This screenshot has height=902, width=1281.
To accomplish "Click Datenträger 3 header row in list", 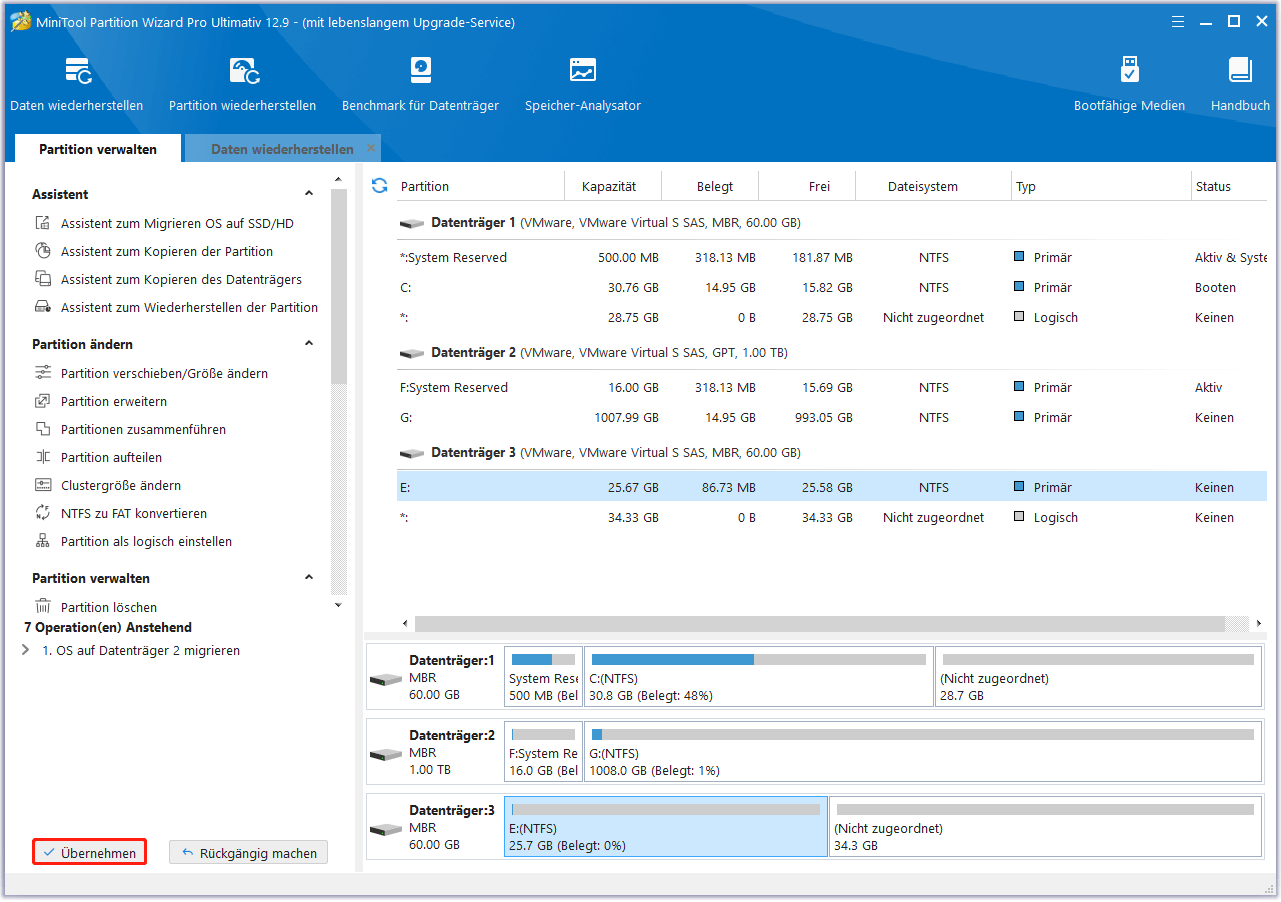I will (832, 453).
